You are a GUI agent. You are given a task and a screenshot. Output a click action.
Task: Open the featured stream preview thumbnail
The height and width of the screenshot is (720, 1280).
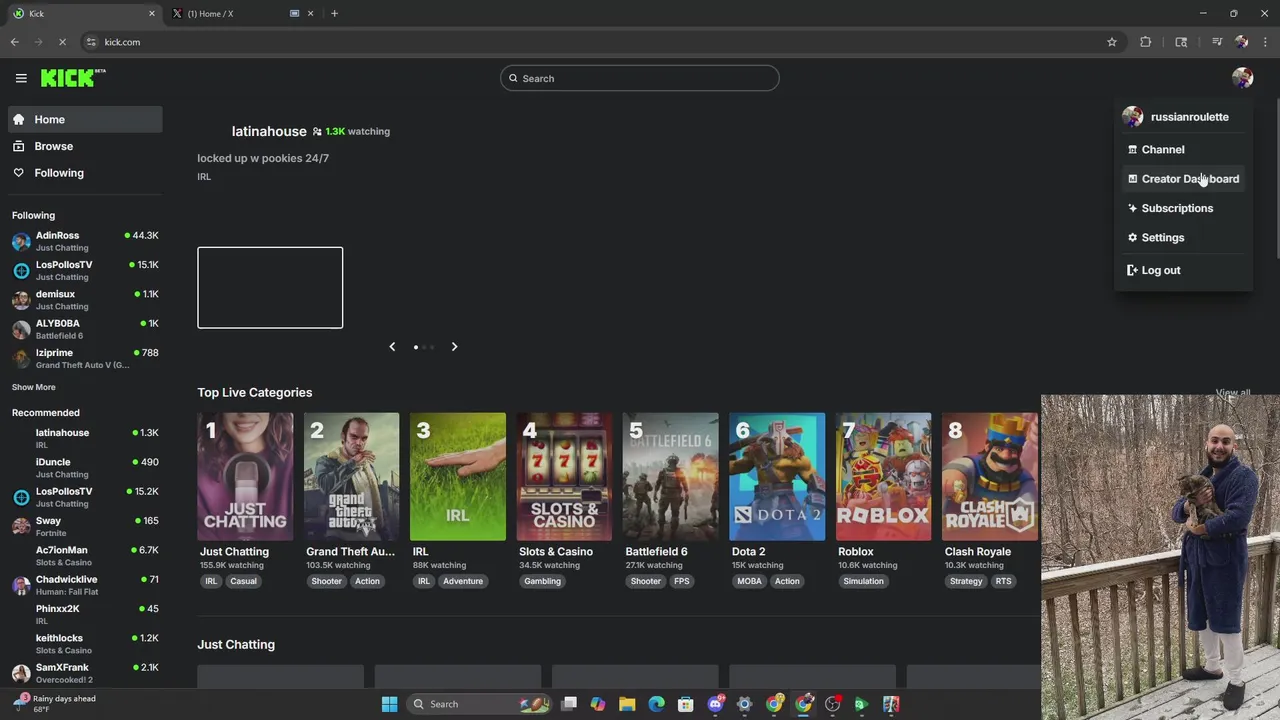coord(270,288)
